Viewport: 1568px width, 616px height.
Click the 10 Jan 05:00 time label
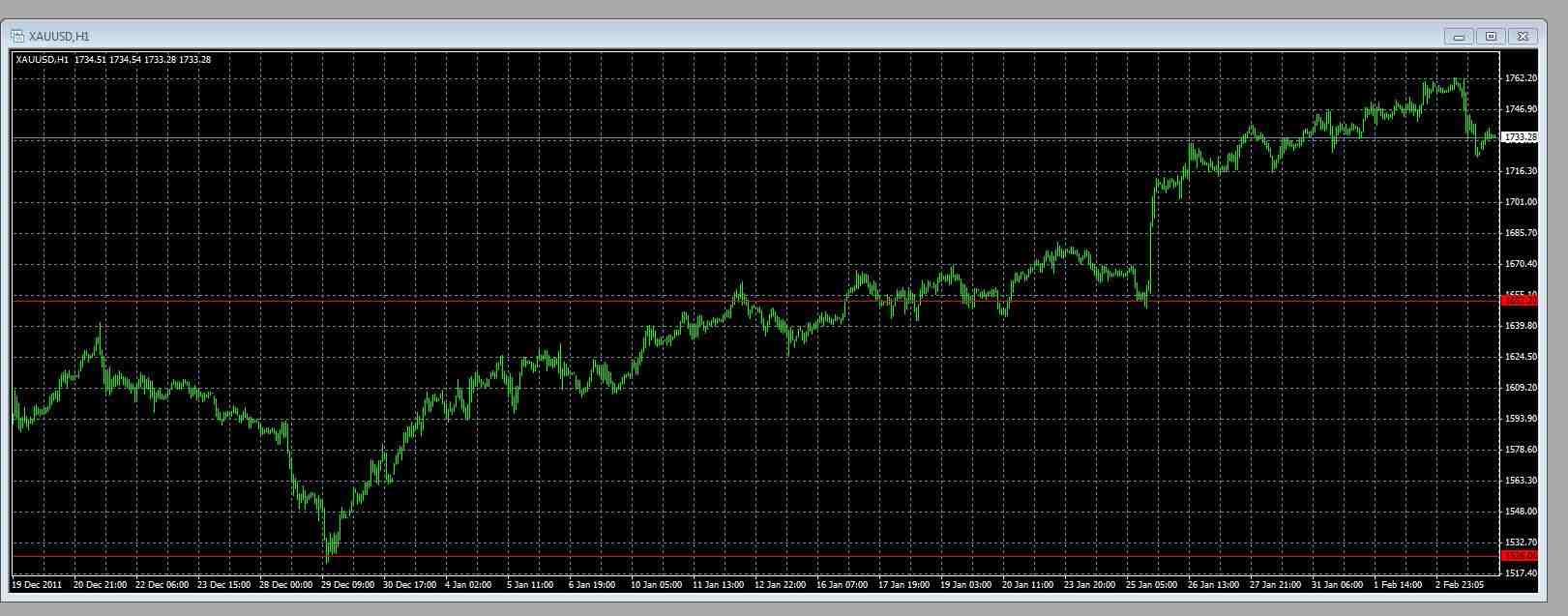pyautogui.click(x=657, y=585)
